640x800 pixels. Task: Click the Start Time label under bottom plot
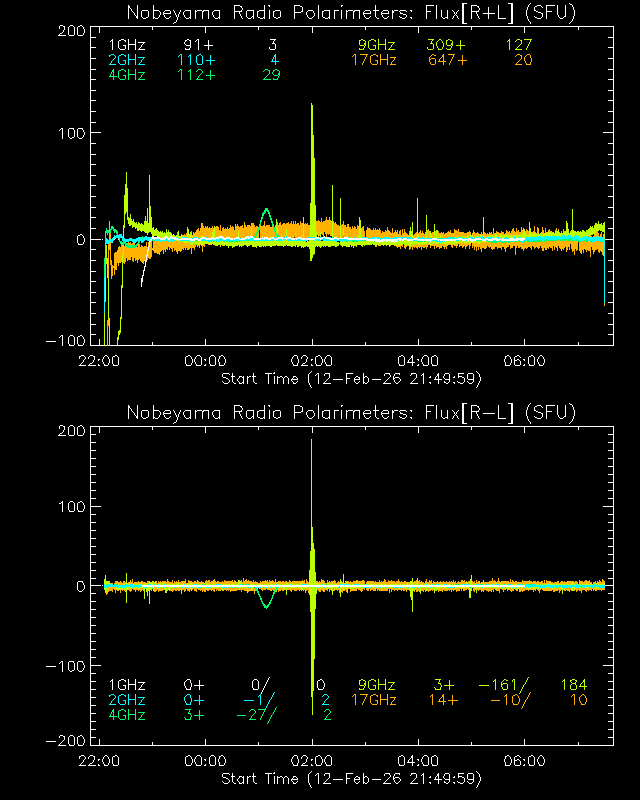350,778
